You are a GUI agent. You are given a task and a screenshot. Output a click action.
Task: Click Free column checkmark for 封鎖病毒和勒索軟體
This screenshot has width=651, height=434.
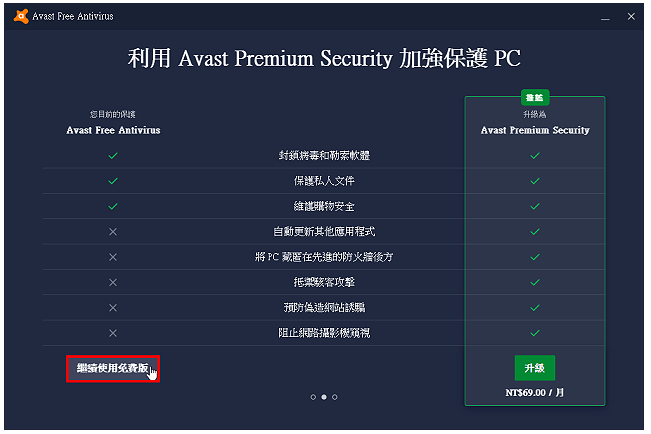point(113,156)
